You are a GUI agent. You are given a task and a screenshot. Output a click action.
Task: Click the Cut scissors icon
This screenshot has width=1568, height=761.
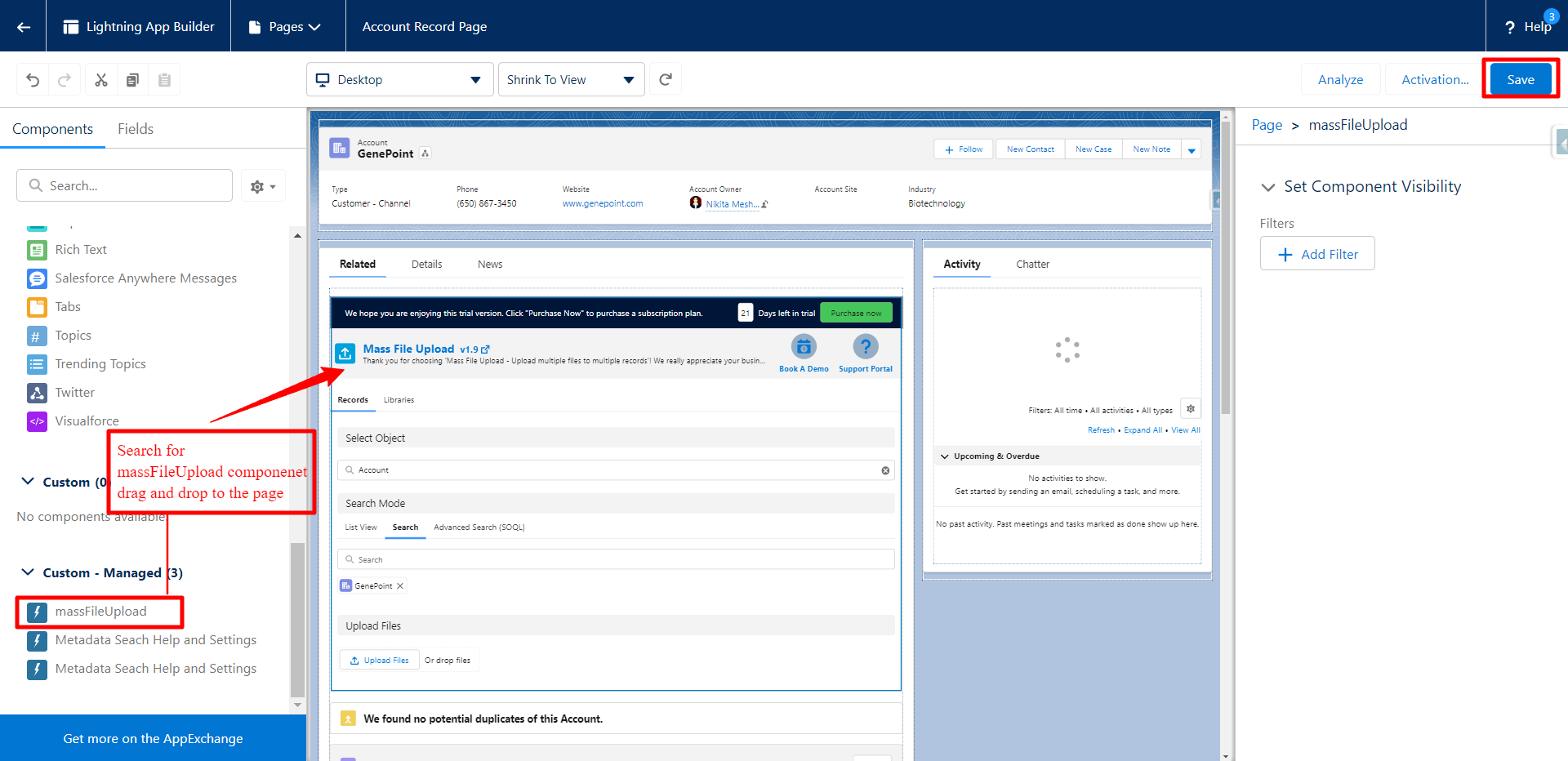[101, 80]
